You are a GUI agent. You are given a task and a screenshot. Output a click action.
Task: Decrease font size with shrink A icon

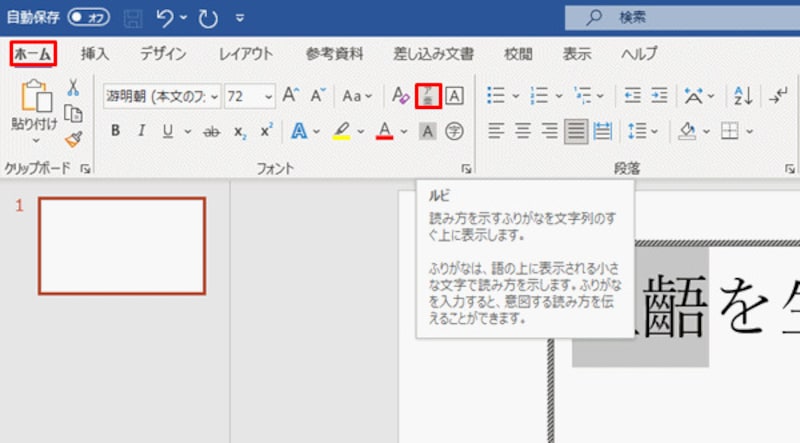(x=318, y=95)
